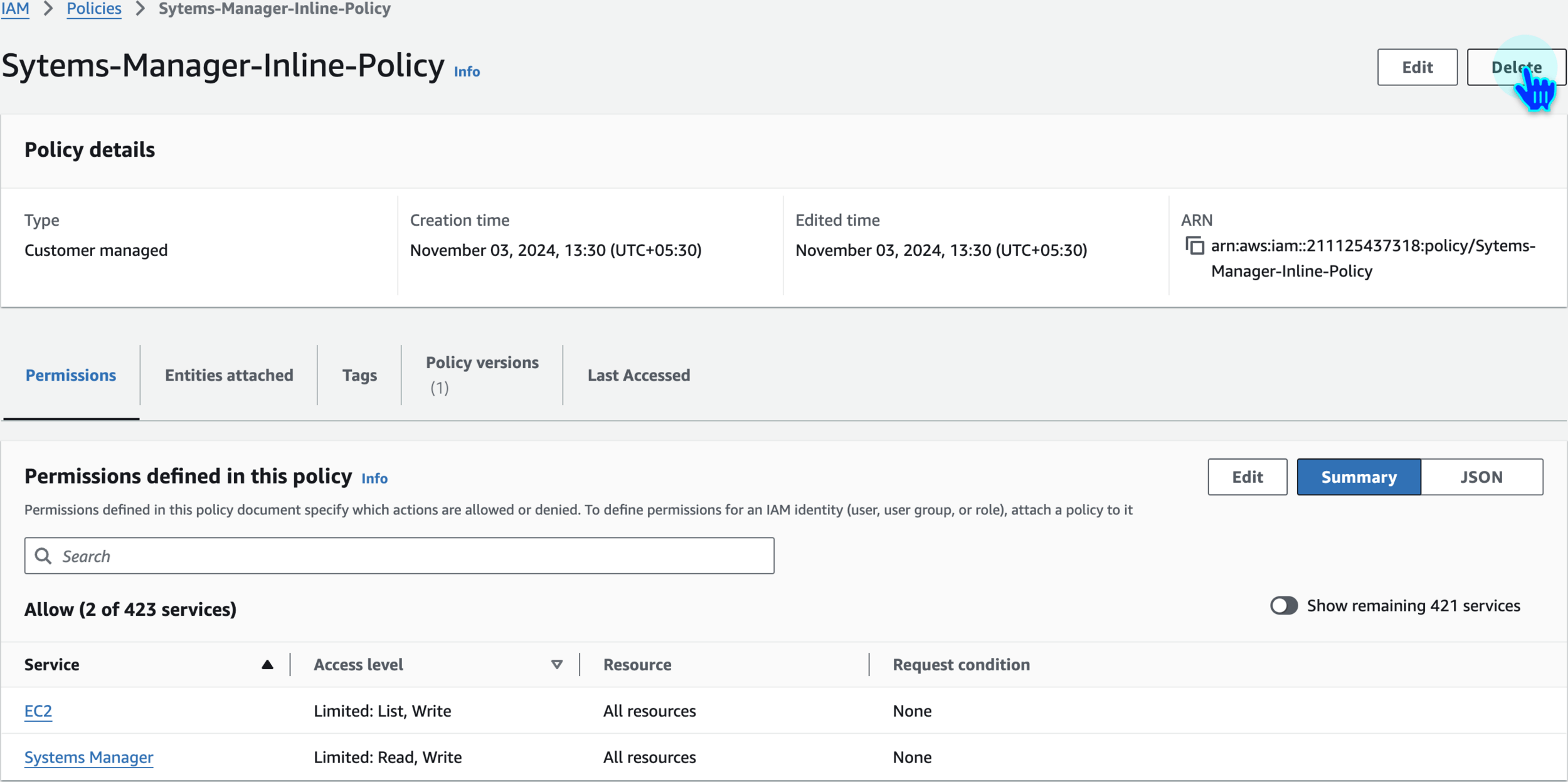Open the Permissions tab
1568x782 pixels.
tap(71, 375)
